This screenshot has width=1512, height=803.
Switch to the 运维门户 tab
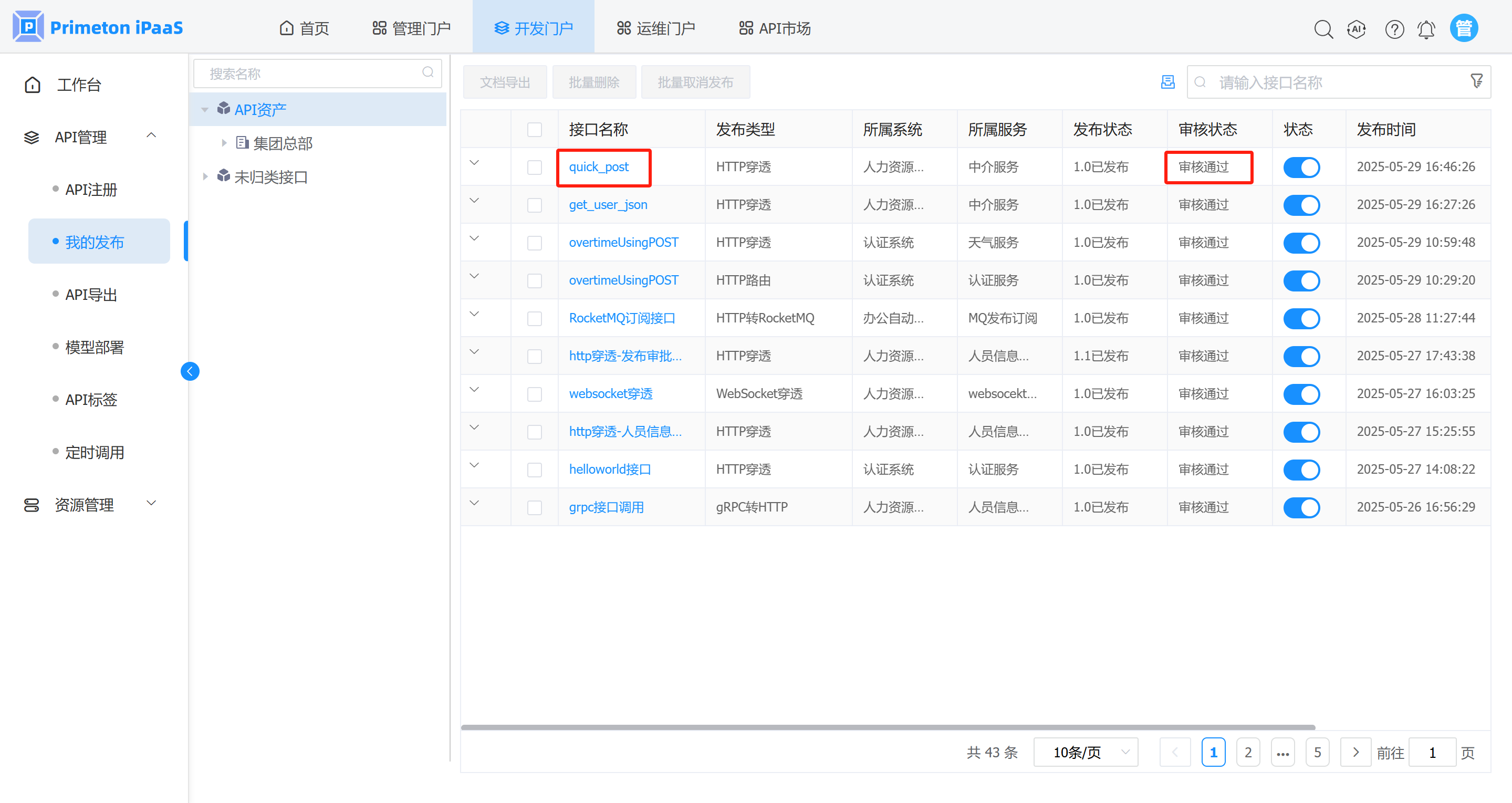click(x=655, y=28)
